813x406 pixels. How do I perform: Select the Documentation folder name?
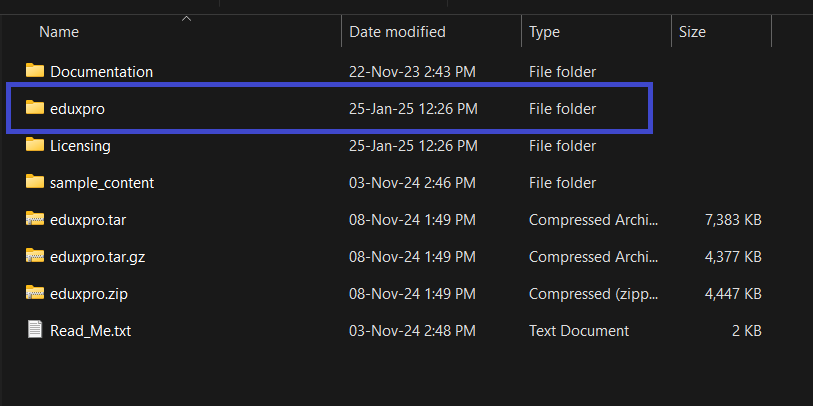[x=101, y=71]
